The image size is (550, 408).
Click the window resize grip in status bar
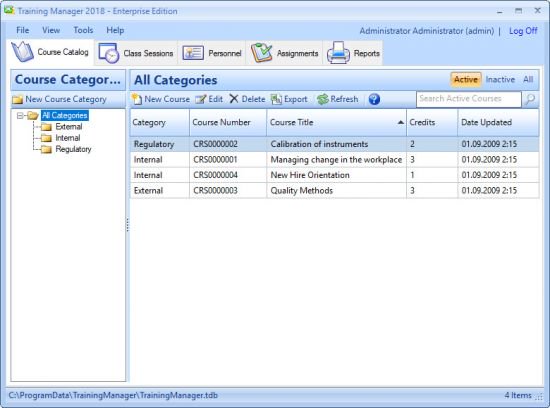click(538, 397)
